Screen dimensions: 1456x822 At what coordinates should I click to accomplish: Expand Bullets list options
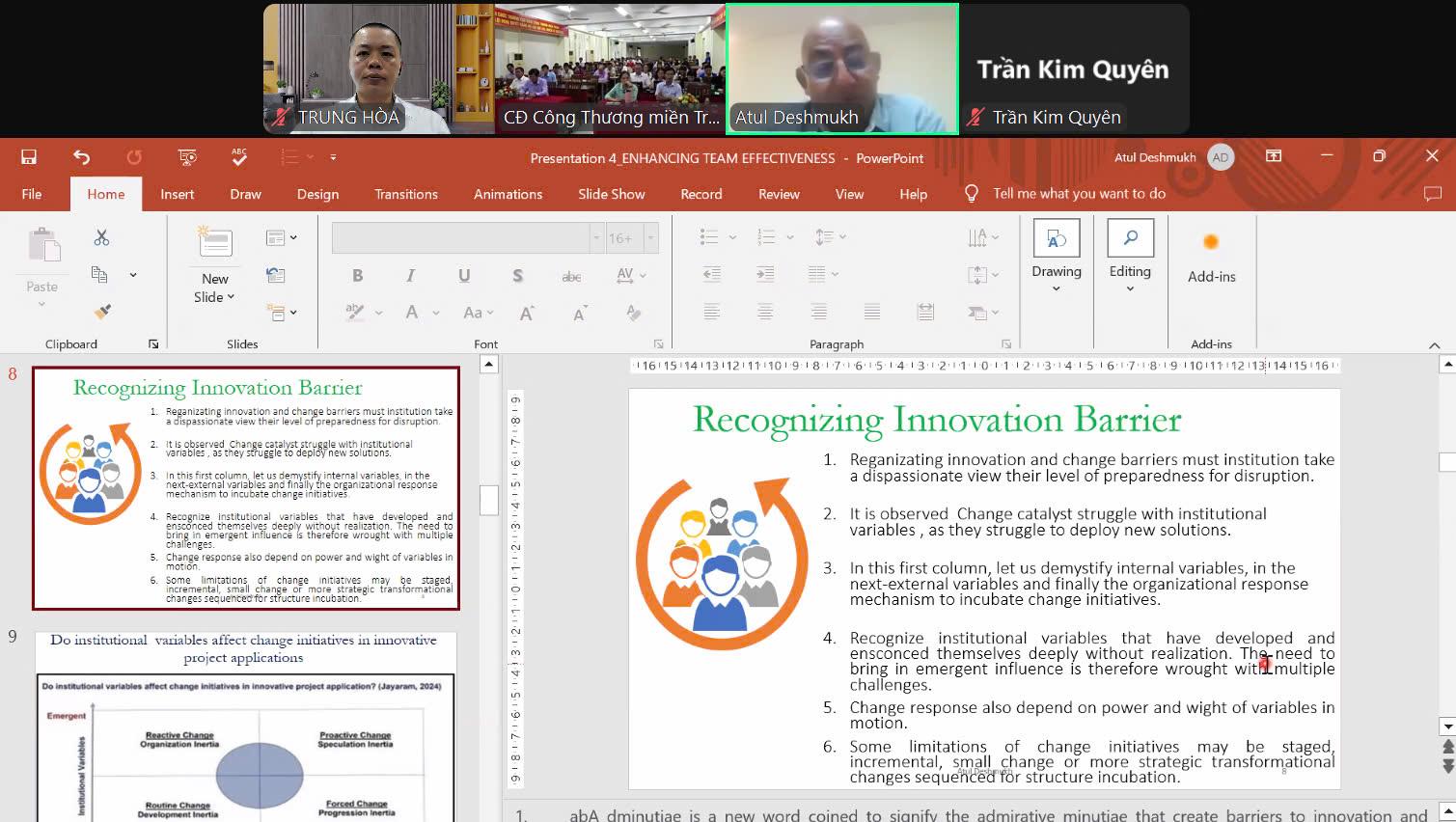tap(732, 237)
